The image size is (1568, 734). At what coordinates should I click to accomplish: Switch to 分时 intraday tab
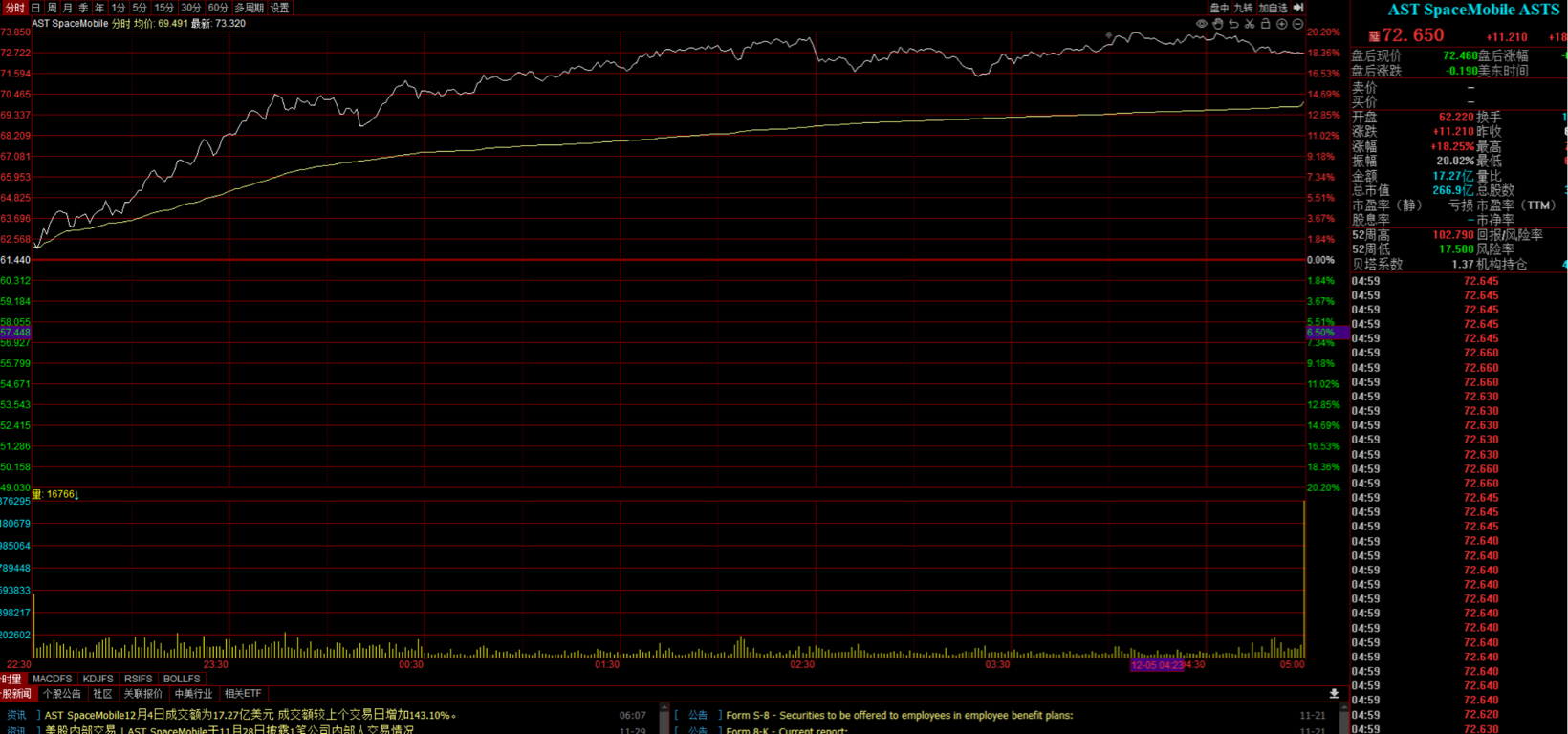(14, 8)
